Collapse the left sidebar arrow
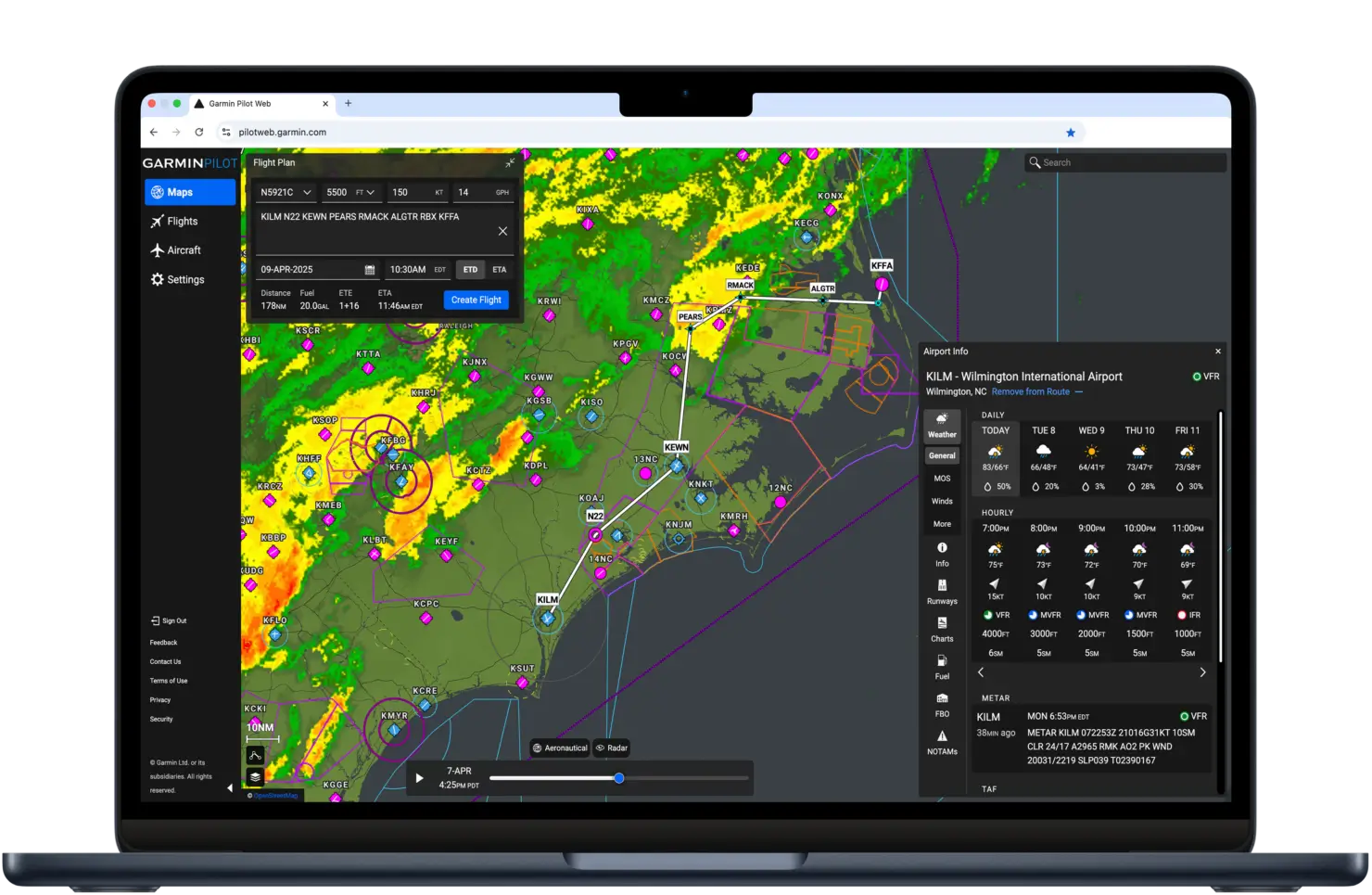Viewport: 1372px width, 895px height. point(230,788)
